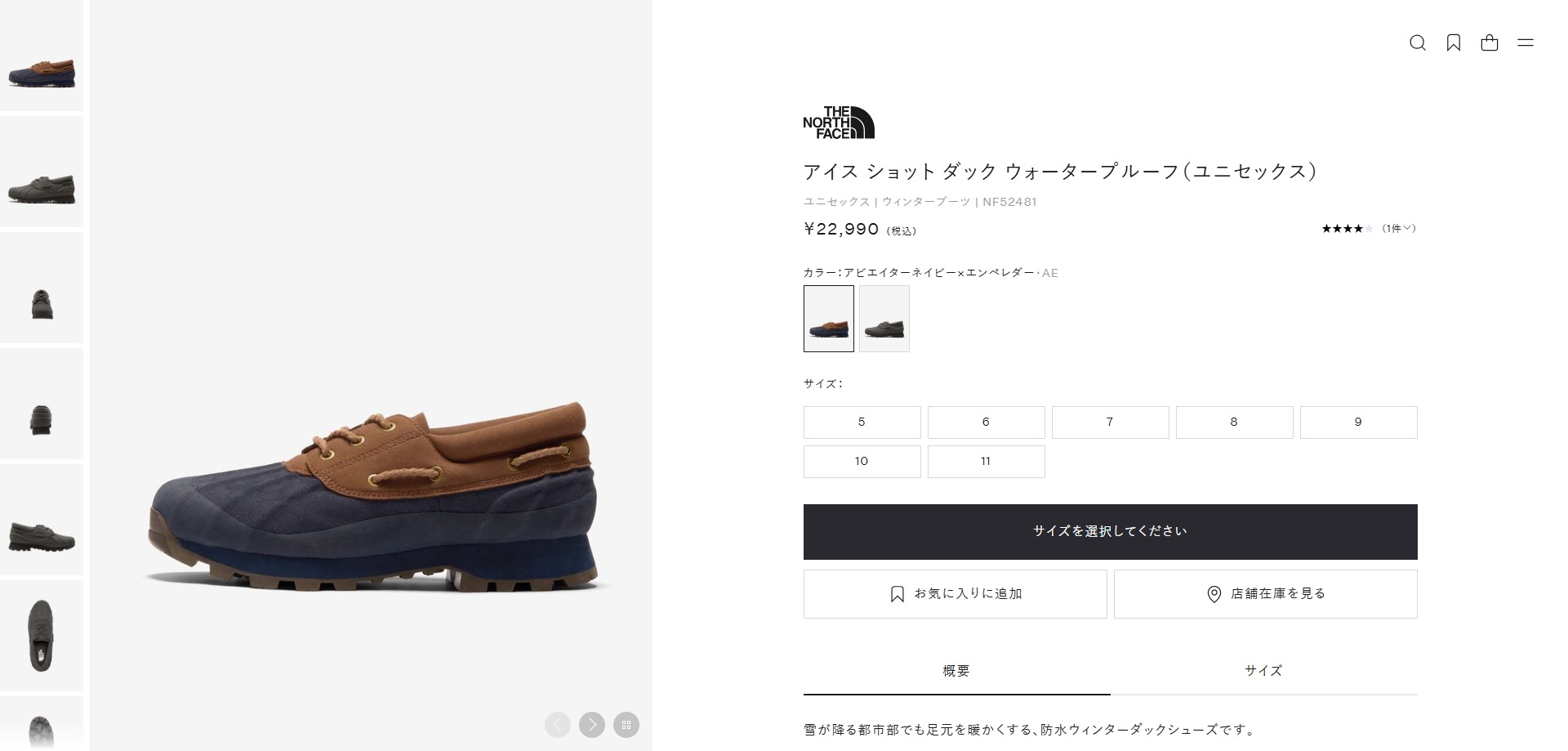The width and height of the screenshot is (1568, 751).
Task: Click お気に入りに追加 button
Action: pyautogui.click(x=955, y=594)
